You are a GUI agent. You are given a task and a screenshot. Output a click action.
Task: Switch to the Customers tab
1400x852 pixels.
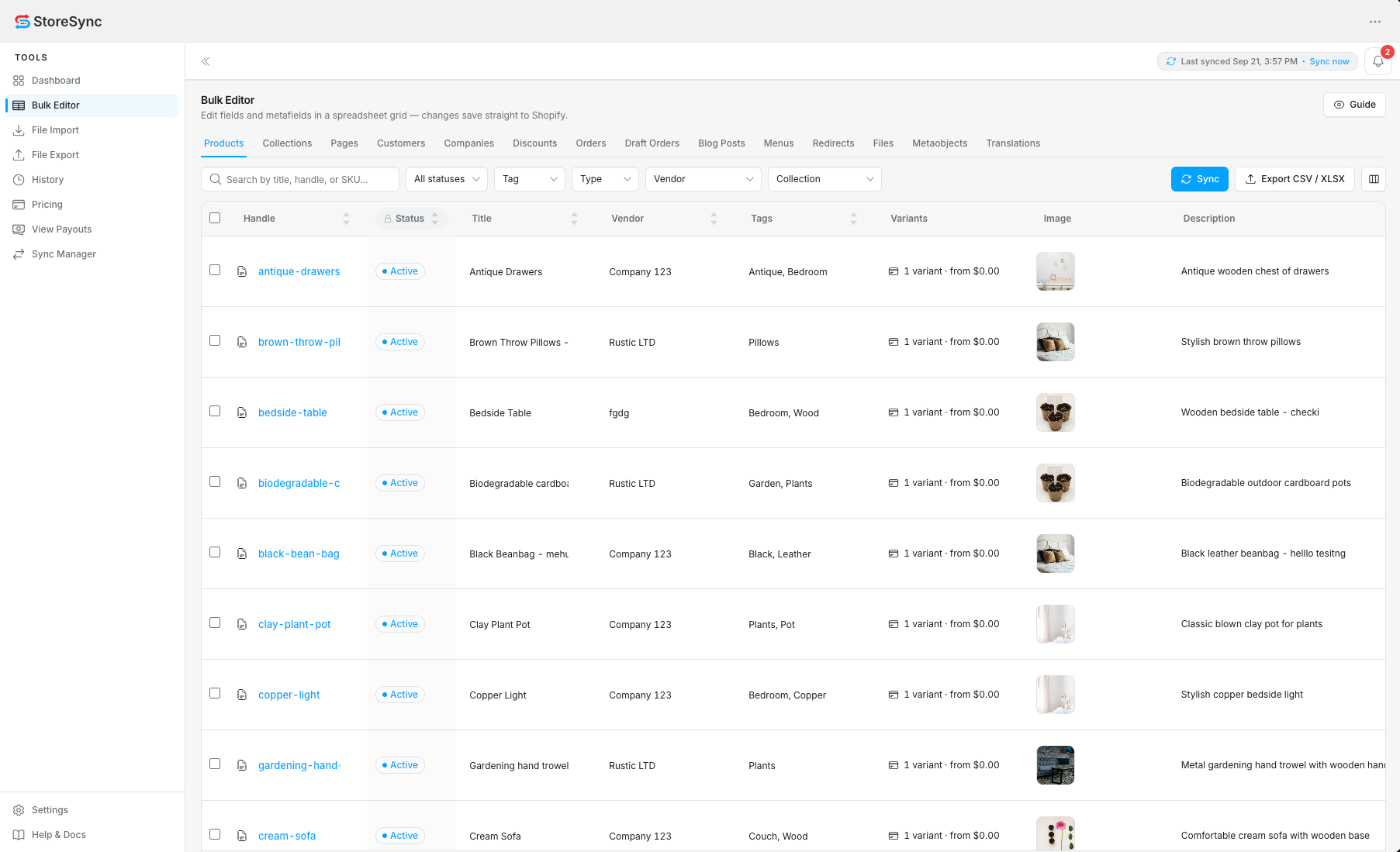401,143
